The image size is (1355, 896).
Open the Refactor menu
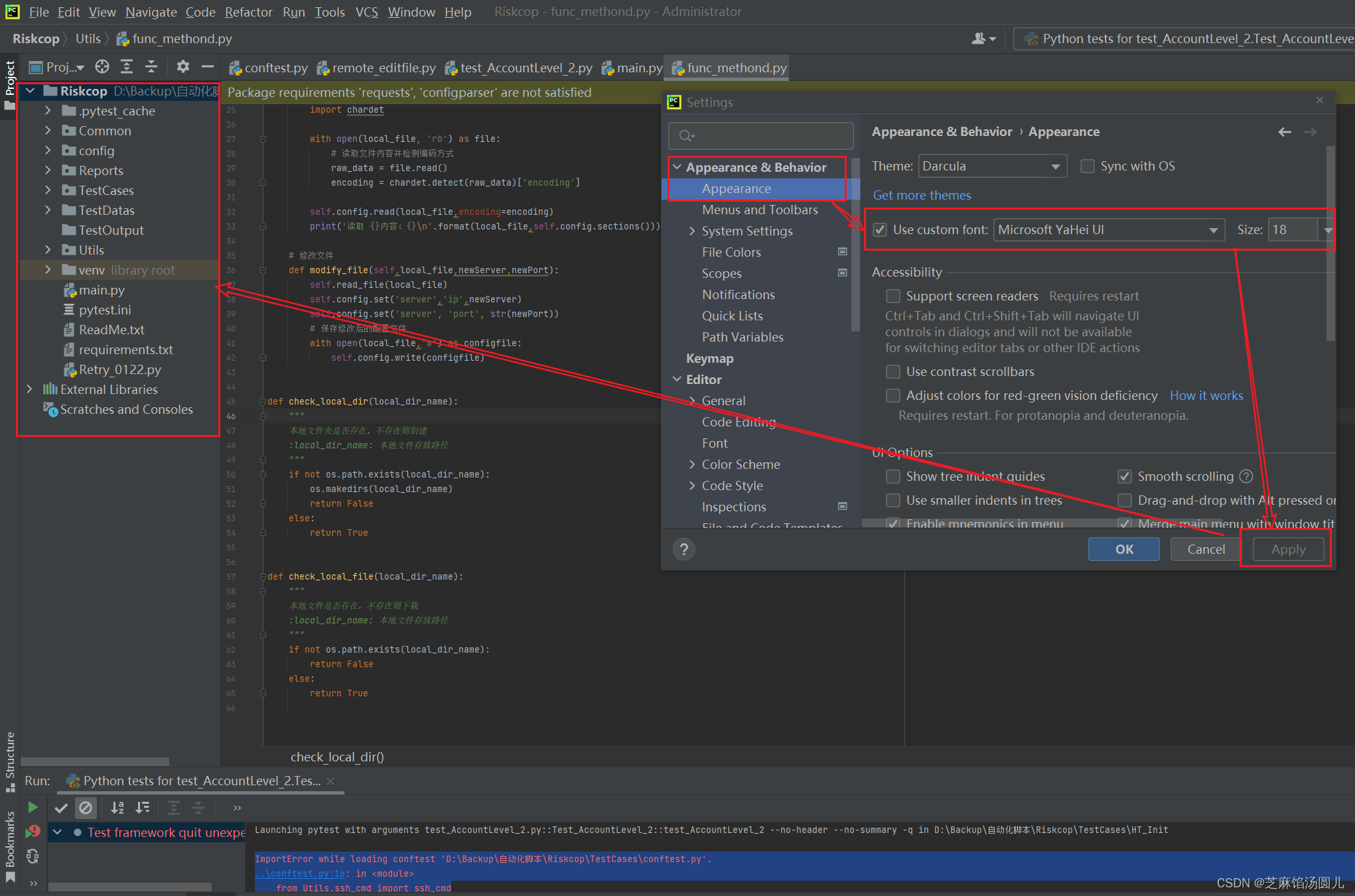248,12
